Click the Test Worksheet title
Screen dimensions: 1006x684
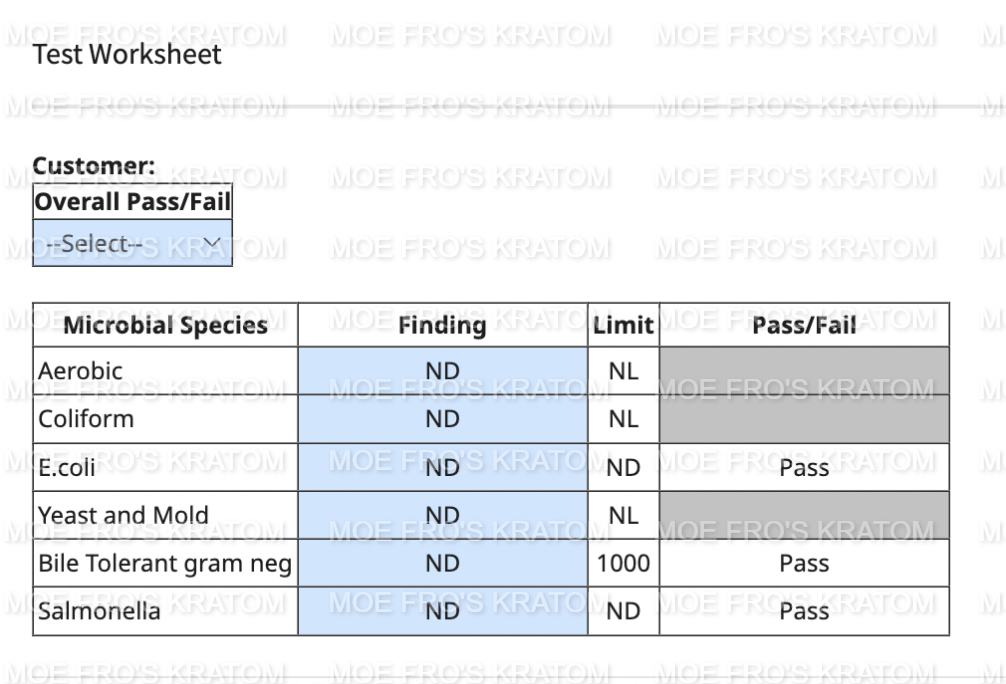pyautogui.click(x=127, y=55)
